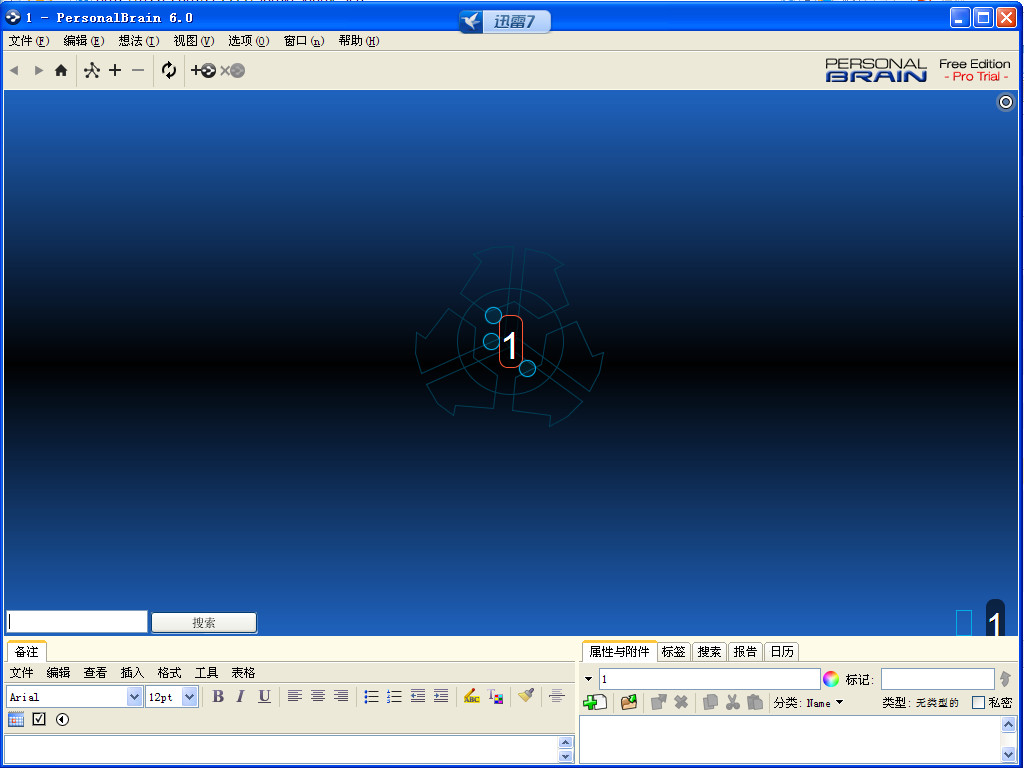1024x768 pixels.
Task: Select the thought named 1
Action: (510, 342)
